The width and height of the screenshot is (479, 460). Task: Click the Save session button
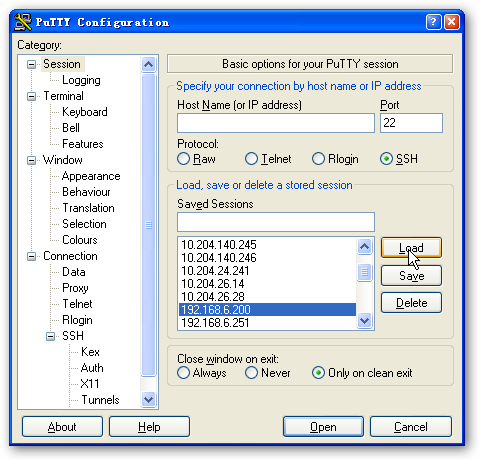[411, 276]
